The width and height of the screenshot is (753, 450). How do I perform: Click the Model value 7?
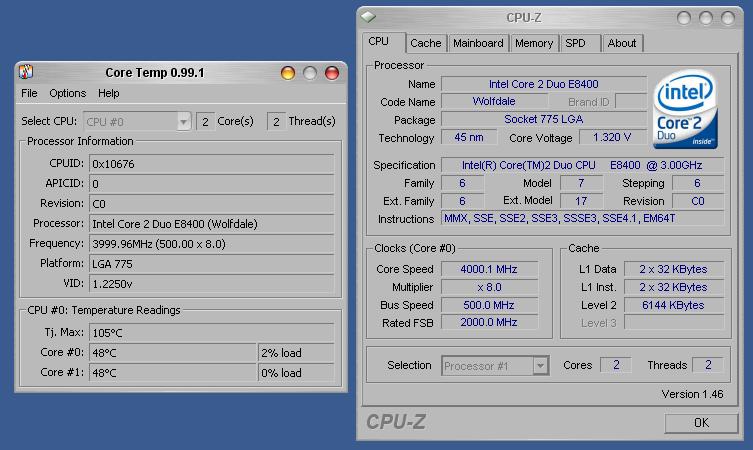pyautogui.click(x=581, y=183)
